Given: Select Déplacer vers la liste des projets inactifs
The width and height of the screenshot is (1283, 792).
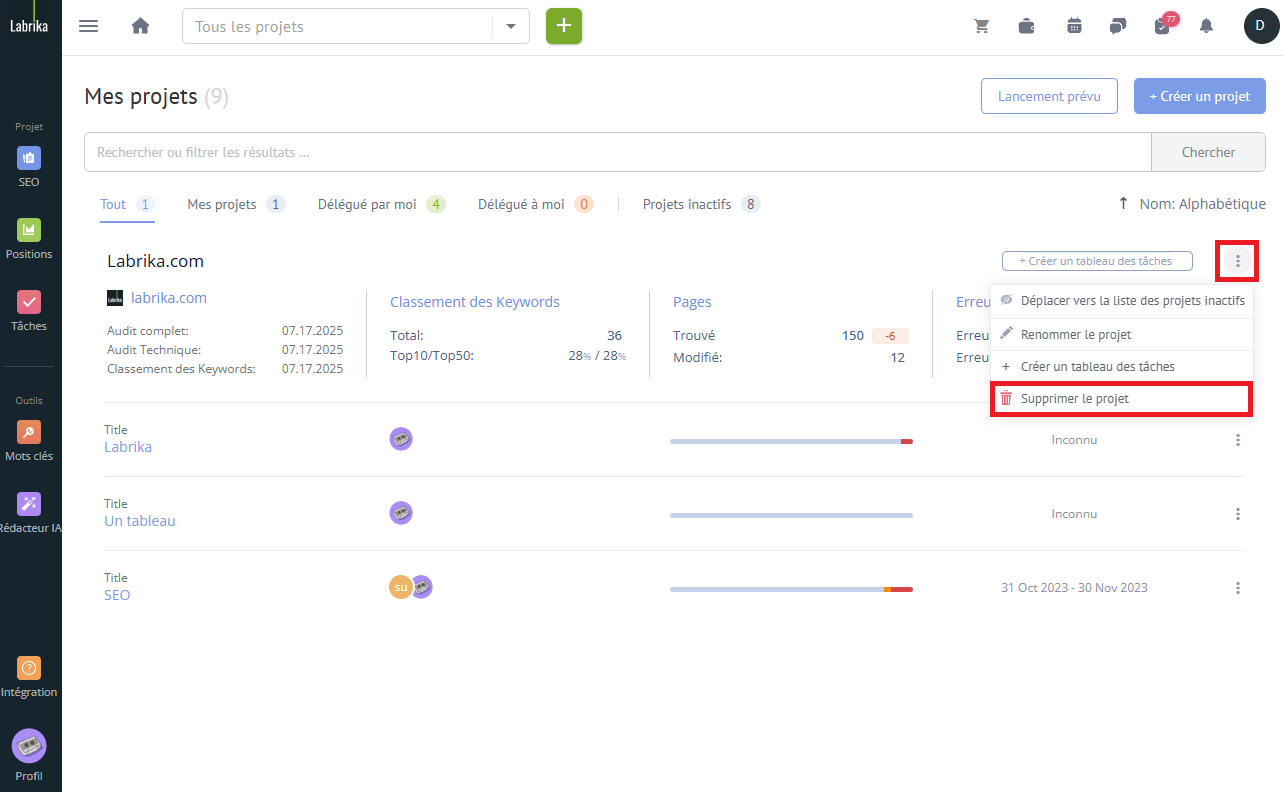Looking at the screenshot, I should click(1121, 300).
